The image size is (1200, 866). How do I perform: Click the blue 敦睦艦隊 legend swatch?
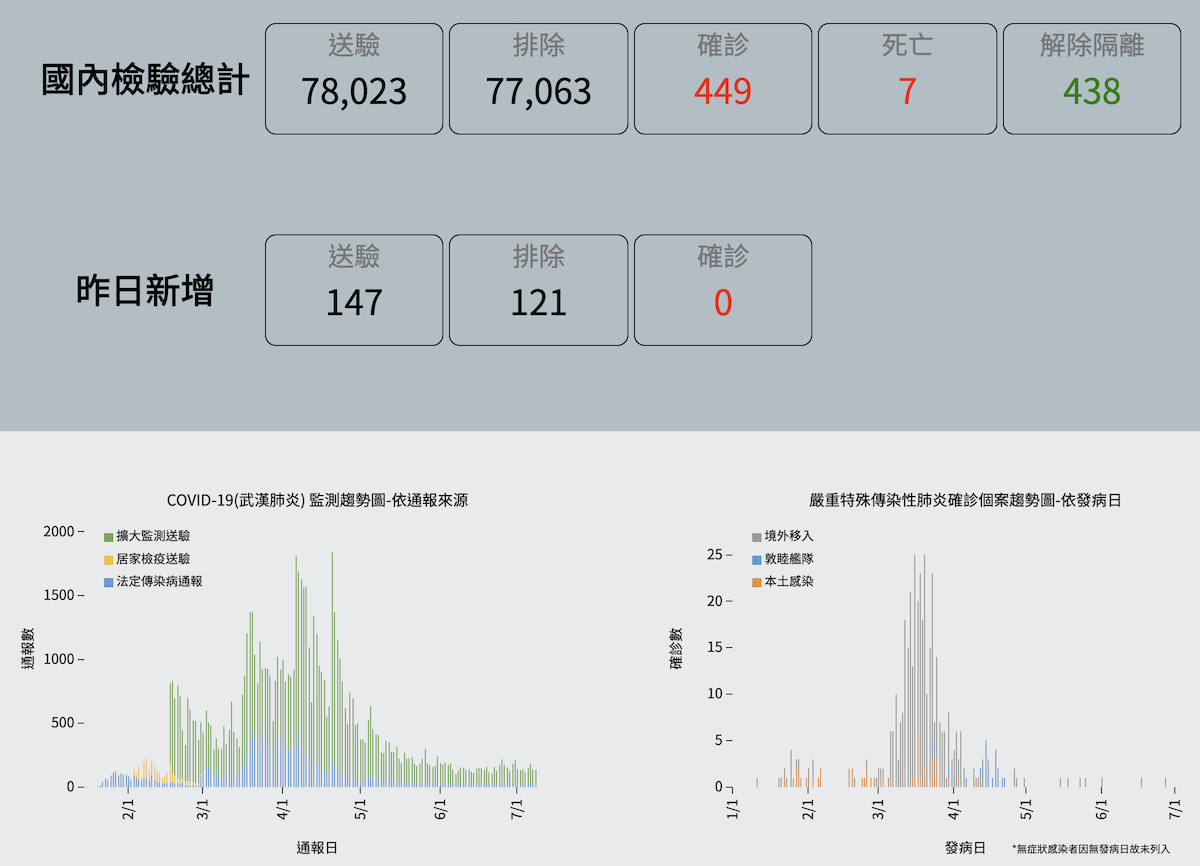757,559
